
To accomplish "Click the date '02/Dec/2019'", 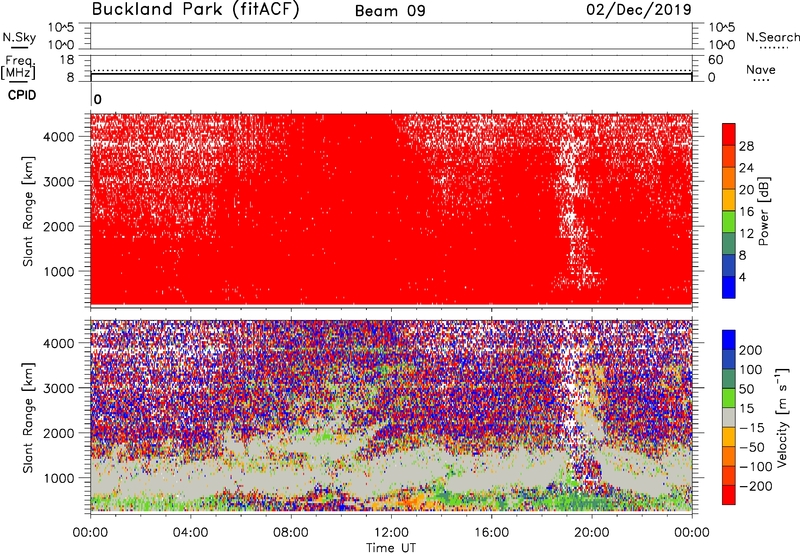I will click(x=638, y=9).
